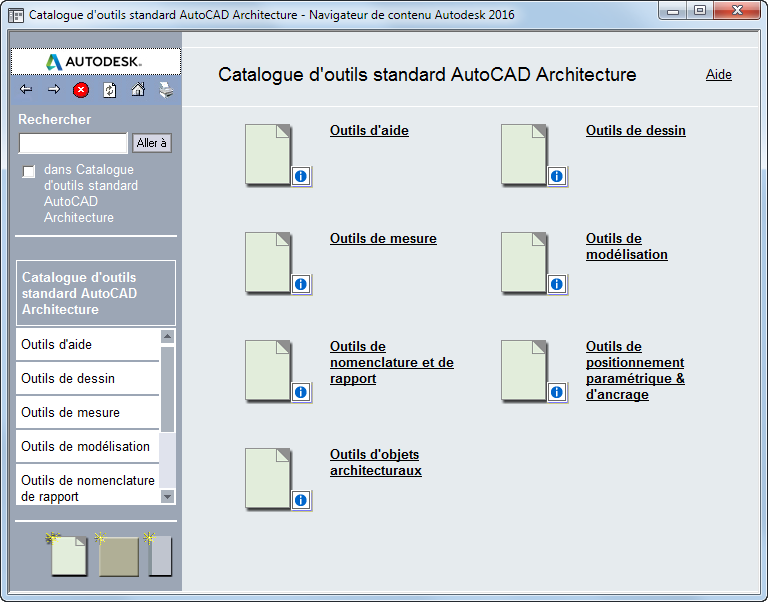Image resolution: width=768 pixels, height=602 pixels.
Task: Refresh the catalogue page
Action: tap(110, 90)
